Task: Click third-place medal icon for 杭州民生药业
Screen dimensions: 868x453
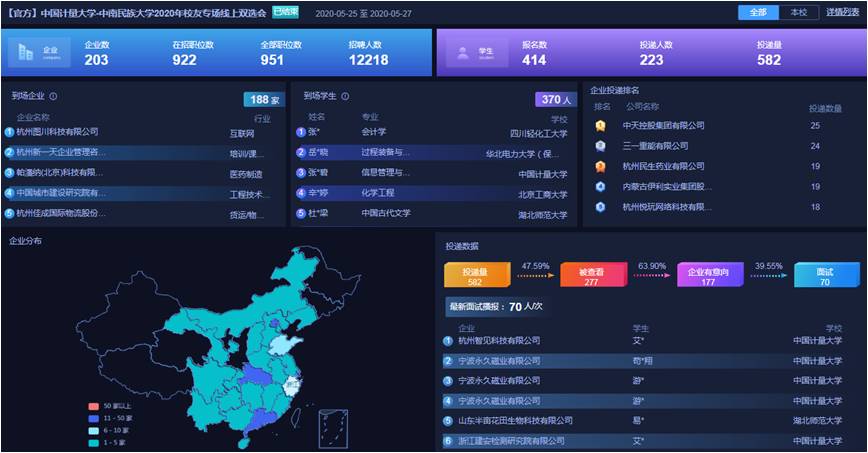Action: point(600,166)
